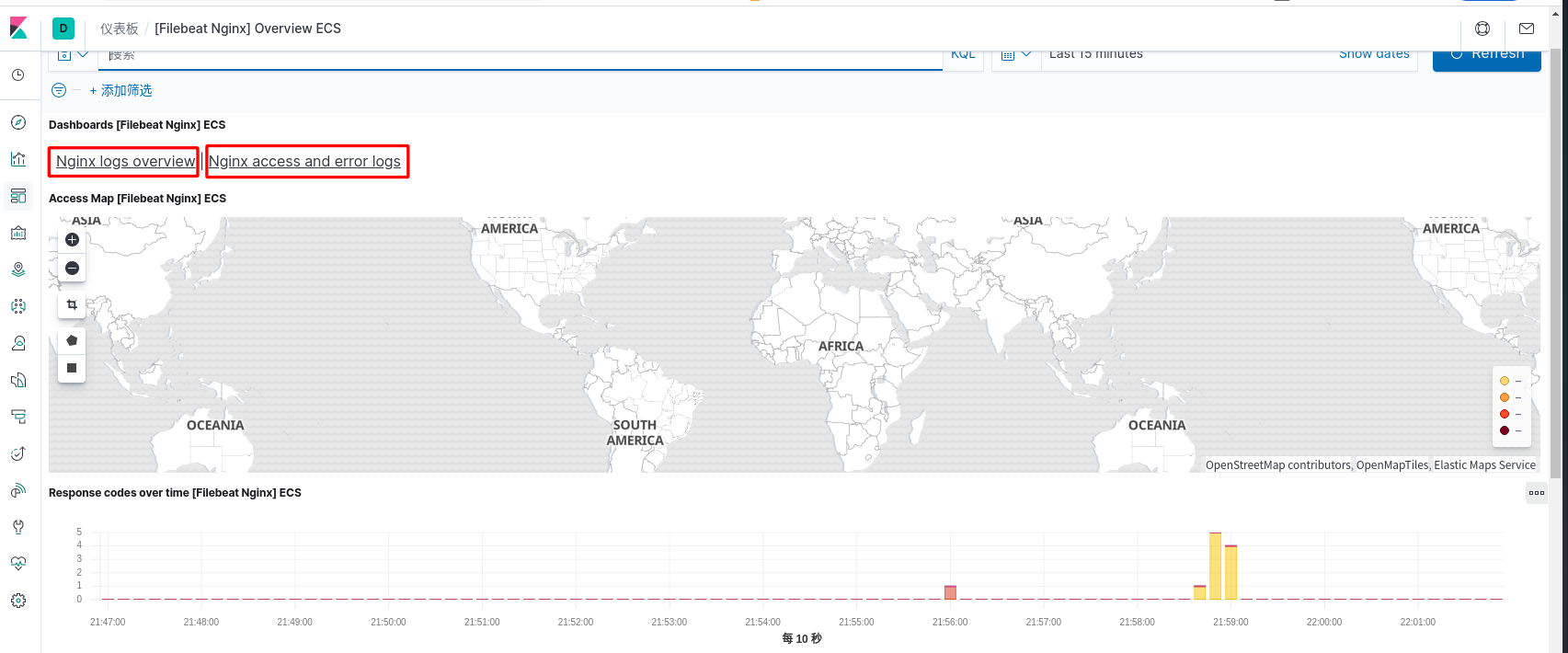Viewport: 1568px width, 653px height.
Task: Click OpenMapTiles attribution link
Action: pos(1392,465)
